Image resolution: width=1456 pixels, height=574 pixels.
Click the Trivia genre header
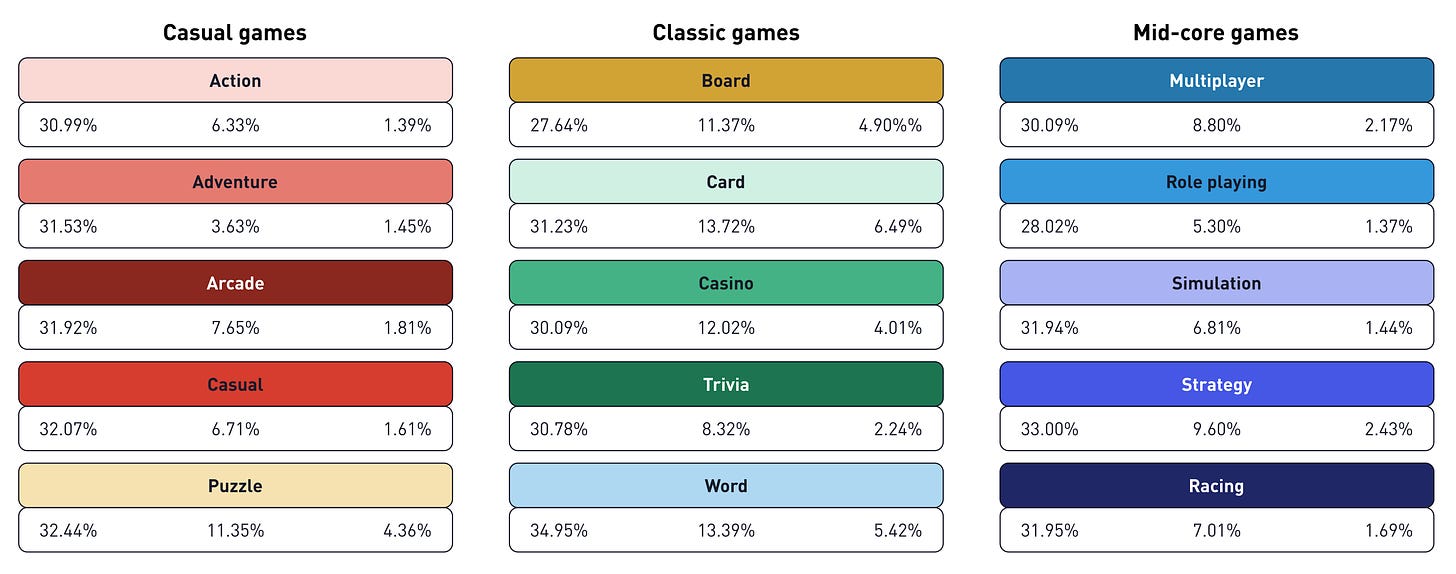coord(726,384)
